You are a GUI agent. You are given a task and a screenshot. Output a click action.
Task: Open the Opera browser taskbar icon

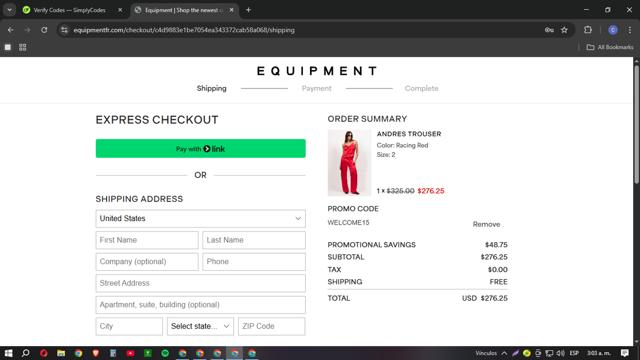44,353
